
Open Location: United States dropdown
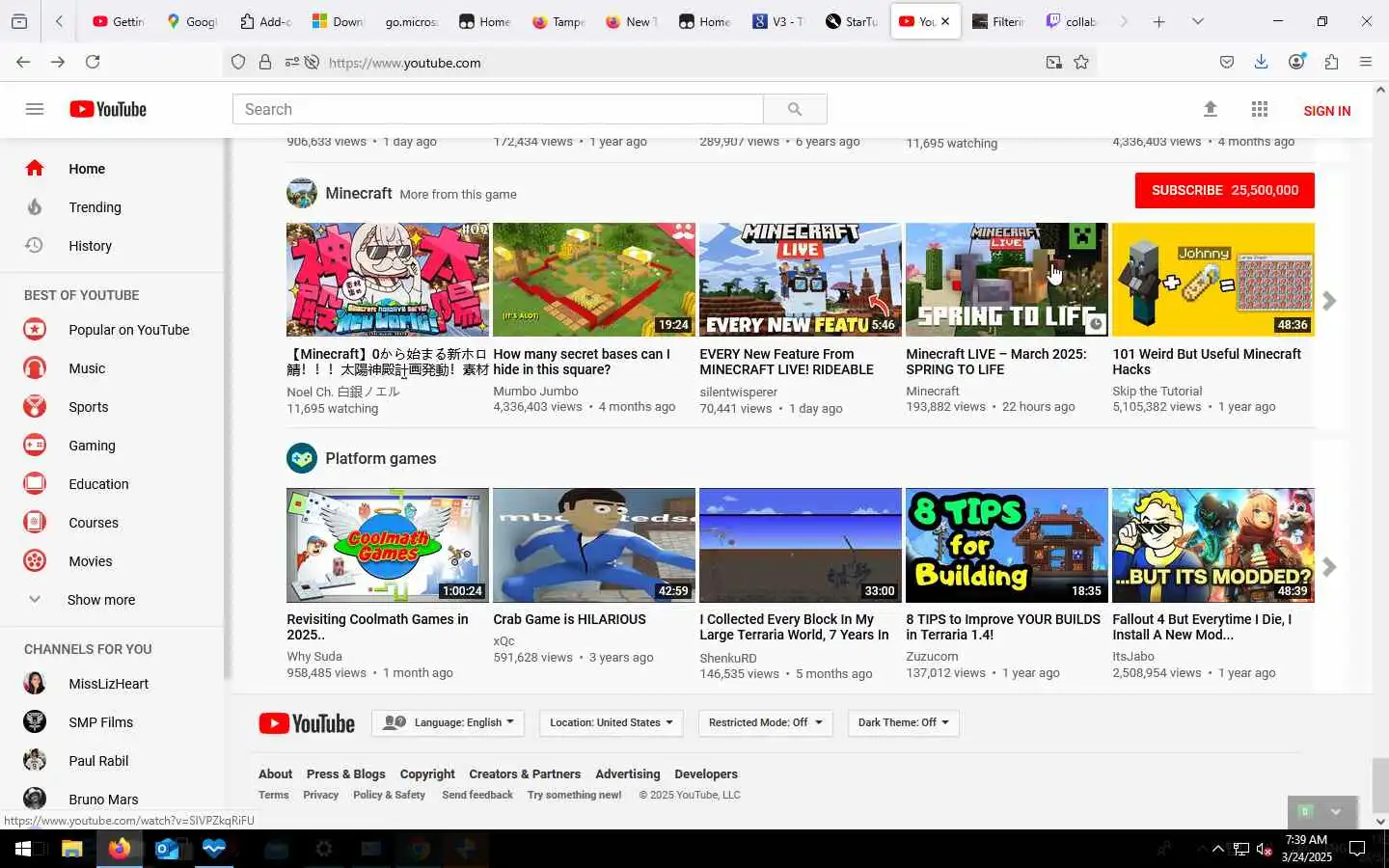(x=612, y=722)
